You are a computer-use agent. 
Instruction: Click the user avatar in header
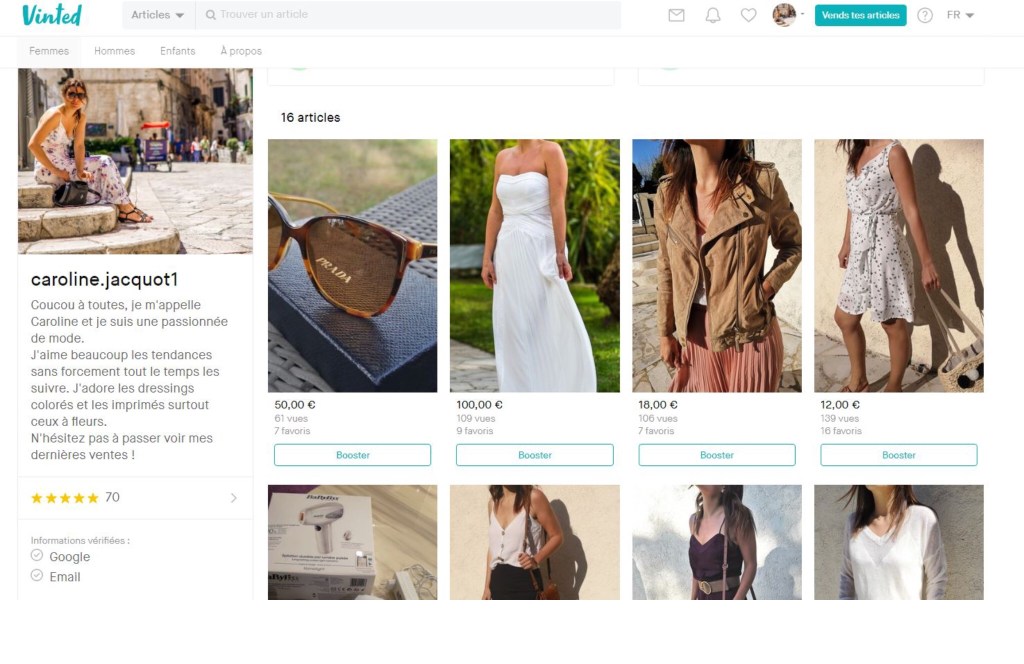(x=784, y=15)
